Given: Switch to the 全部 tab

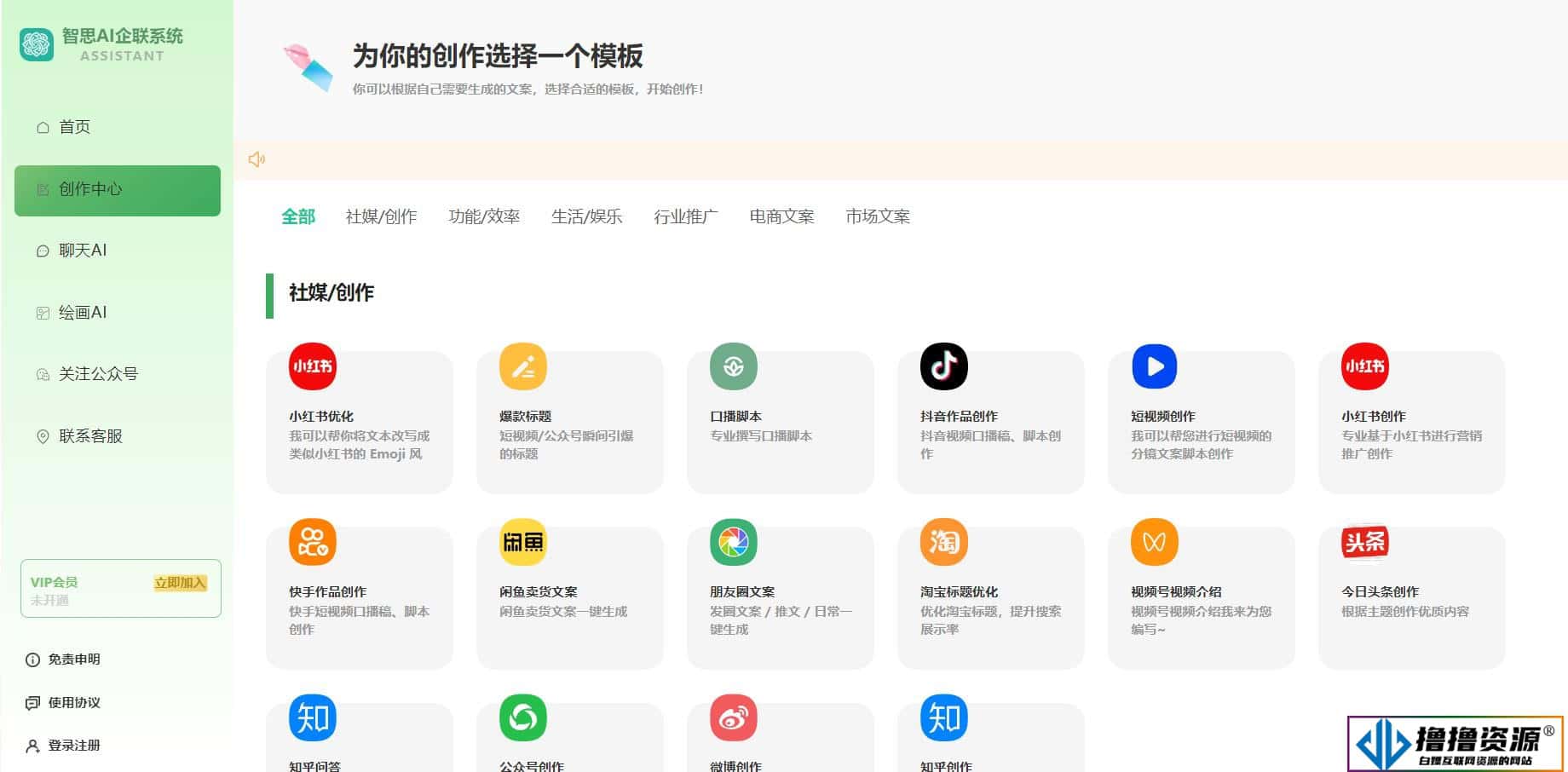Looking at the screenshot, I should (298, 216).
